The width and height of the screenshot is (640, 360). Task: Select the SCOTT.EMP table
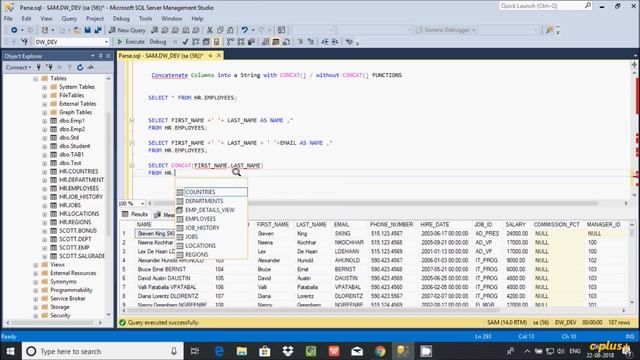coord(74,248)
